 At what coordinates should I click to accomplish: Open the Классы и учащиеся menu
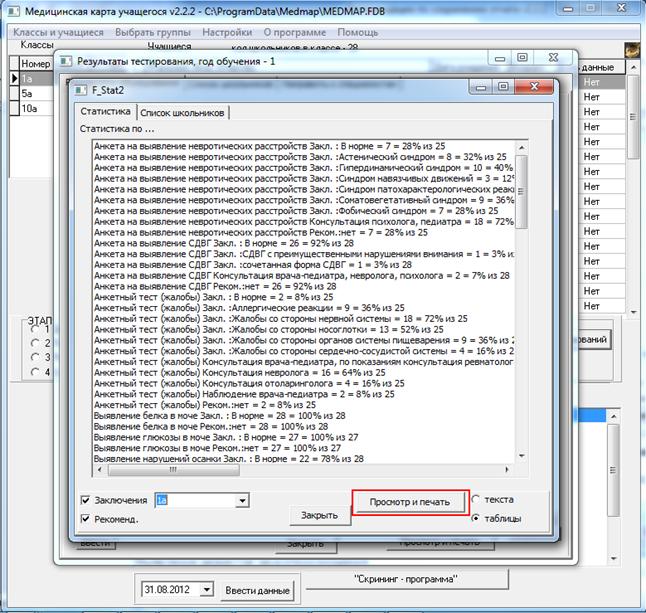(x=58, y=32)
